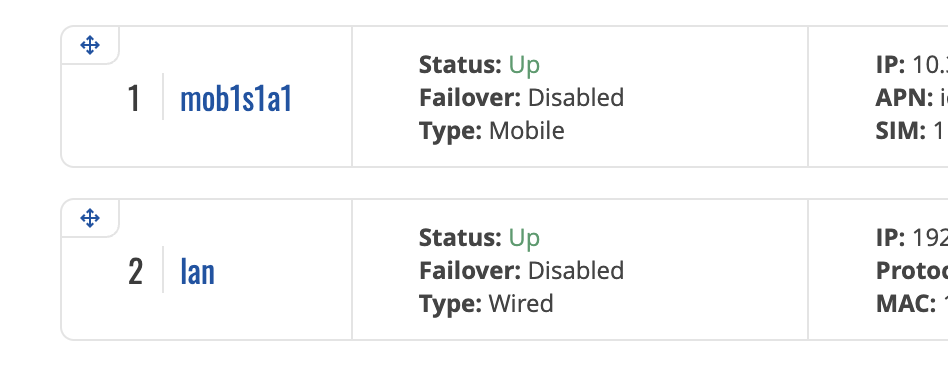
Task: Click the move handle icon for mob1s1a1
Action: coord(90,45)
